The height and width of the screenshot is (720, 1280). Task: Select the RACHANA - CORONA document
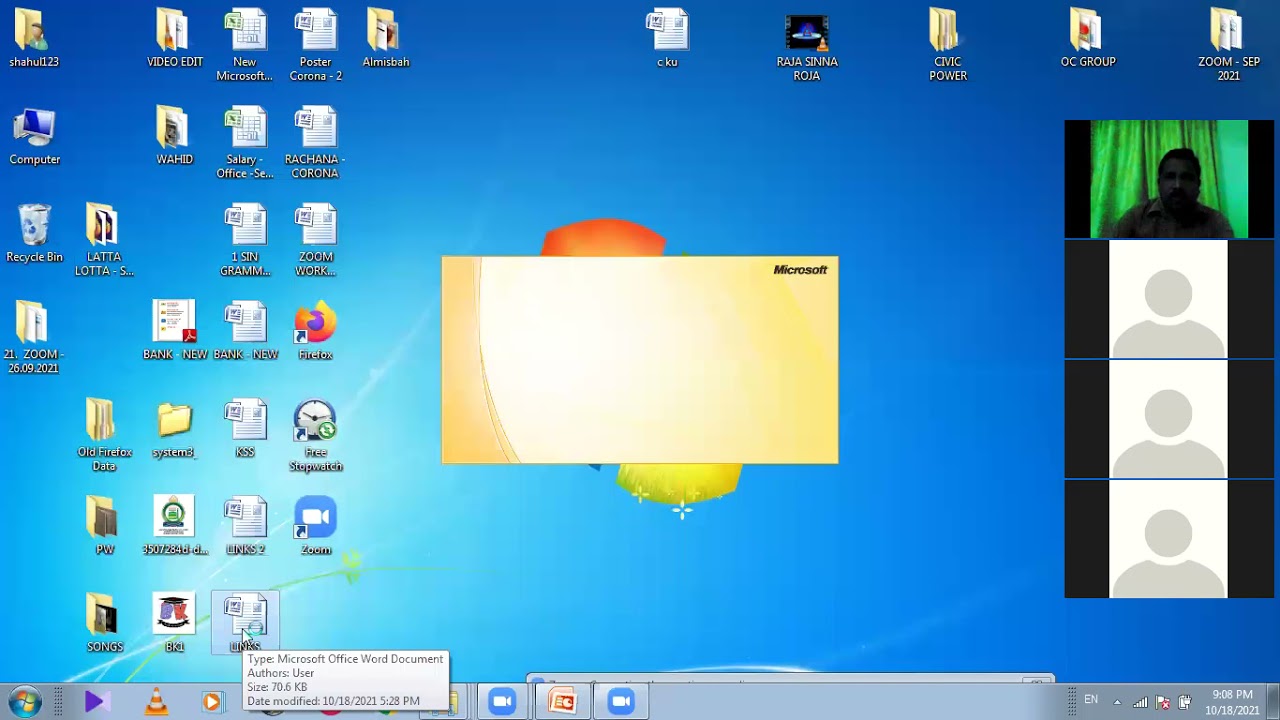pyautogui.click(x=315, y=144)
